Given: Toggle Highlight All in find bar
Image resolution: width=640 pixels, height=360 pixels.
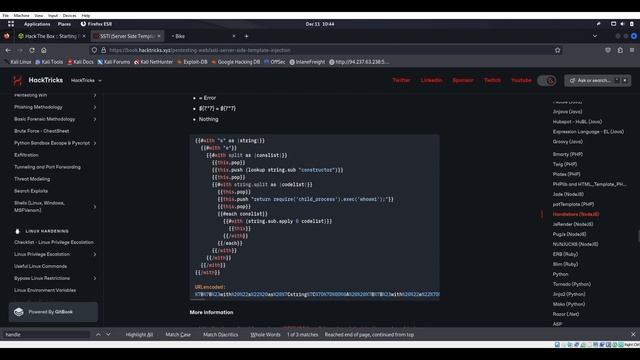Looking at the screenshot, I should coord(139,334).
